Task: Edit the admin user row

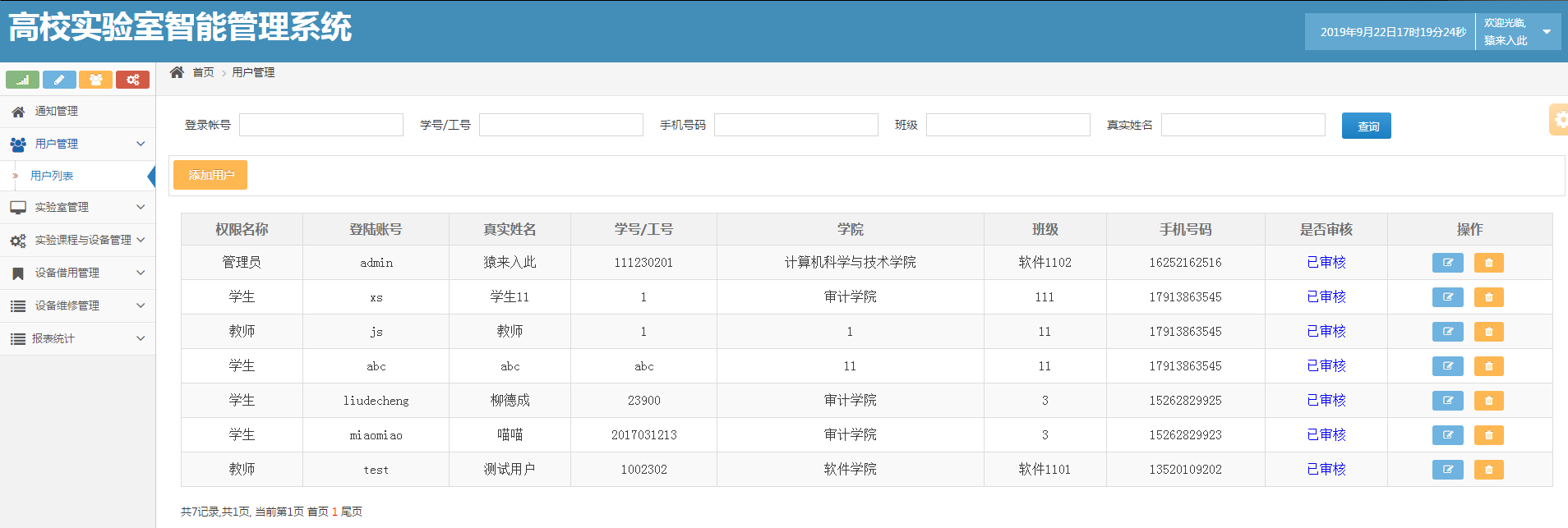Action: click(x=1448, y=263)
